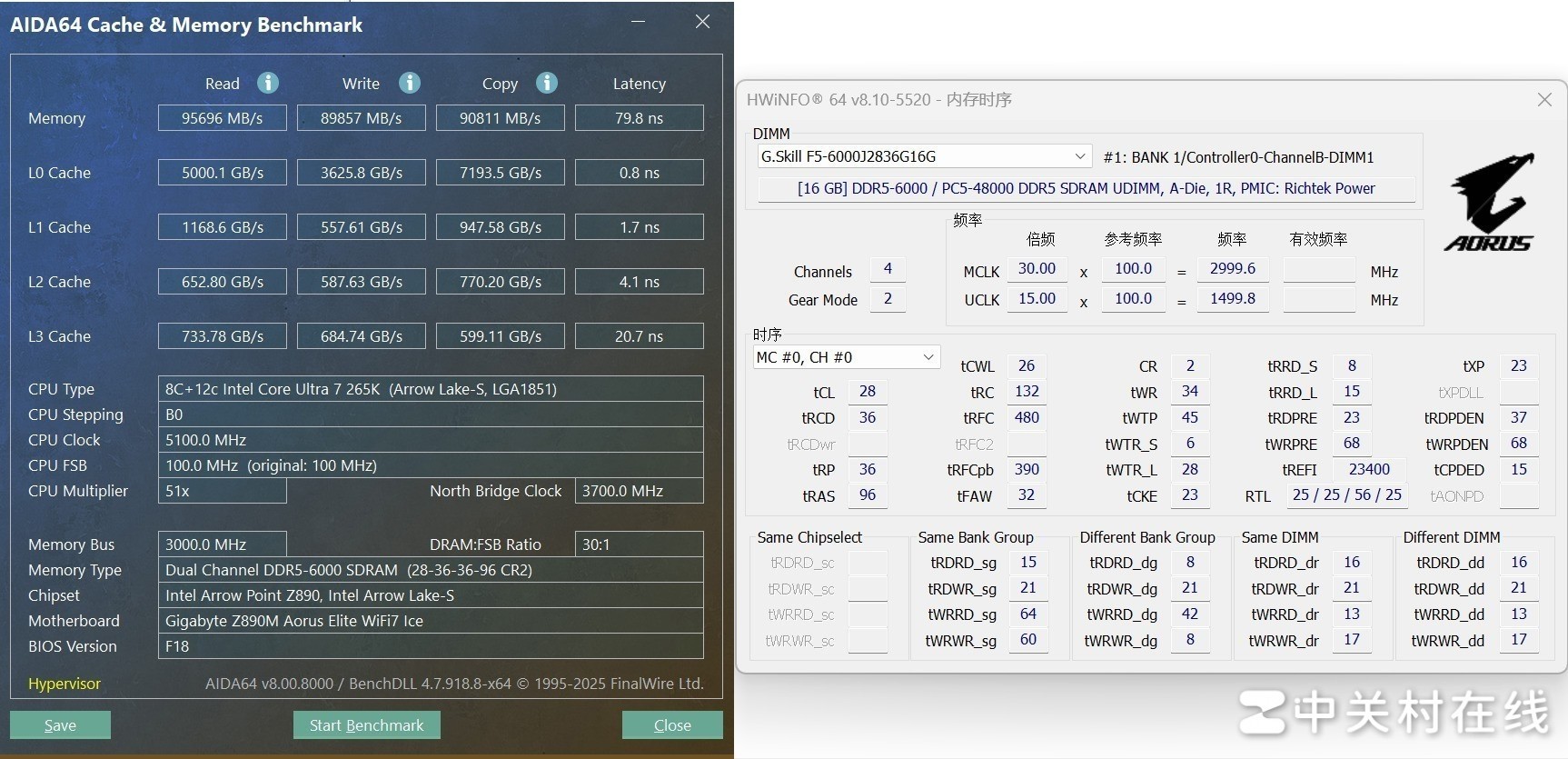Image resolution: width=1568 pixels, height=759 pixels.
Task: Click the tRFC timing value 480
Action: coord(1027,418)
